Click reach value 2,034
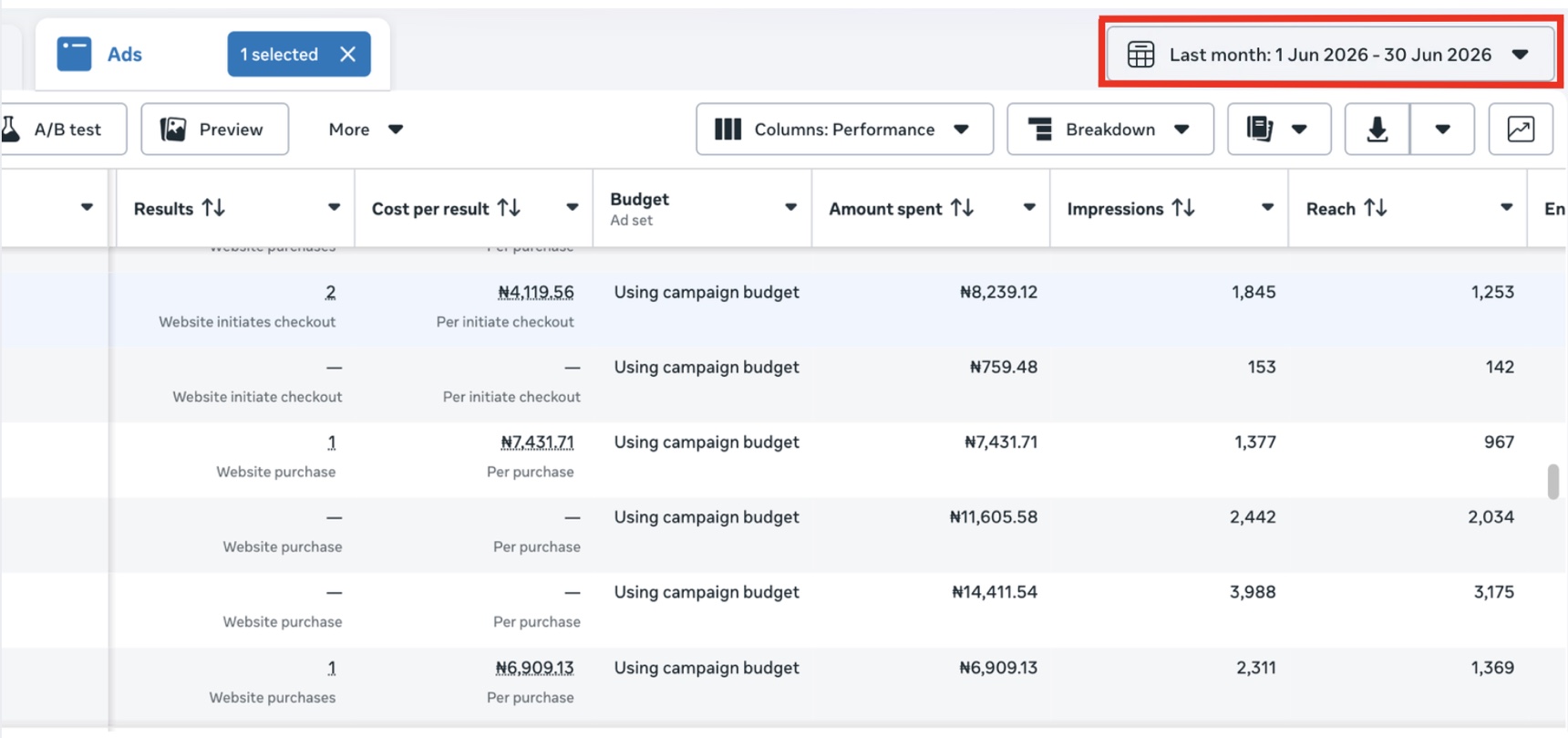The width and height of the screenshot is (1568, 738). point(1491,517)
